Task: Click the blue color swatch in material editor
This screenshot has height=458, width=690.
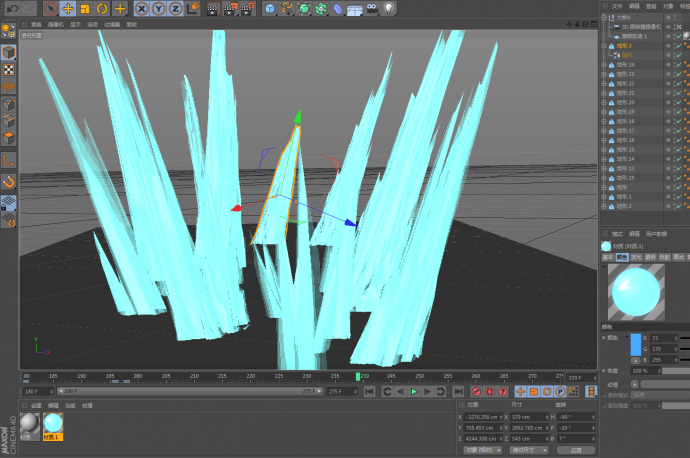Action: tap(636, 342)
